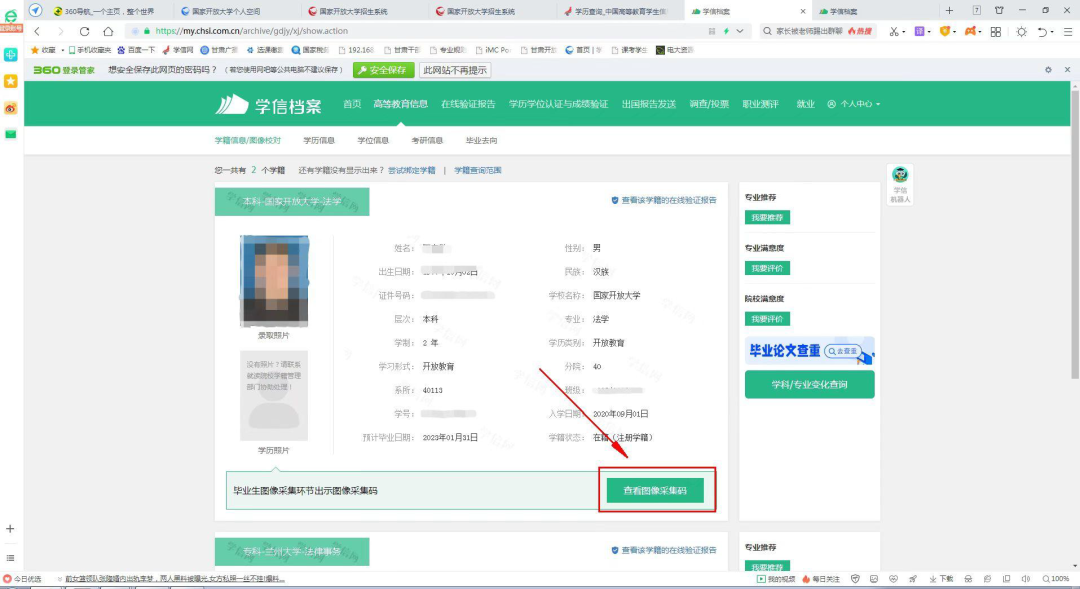Screen dimensions: 1080x589
Task: Select 高等教育信息 in the top navigation
Action: coord(400,104)
